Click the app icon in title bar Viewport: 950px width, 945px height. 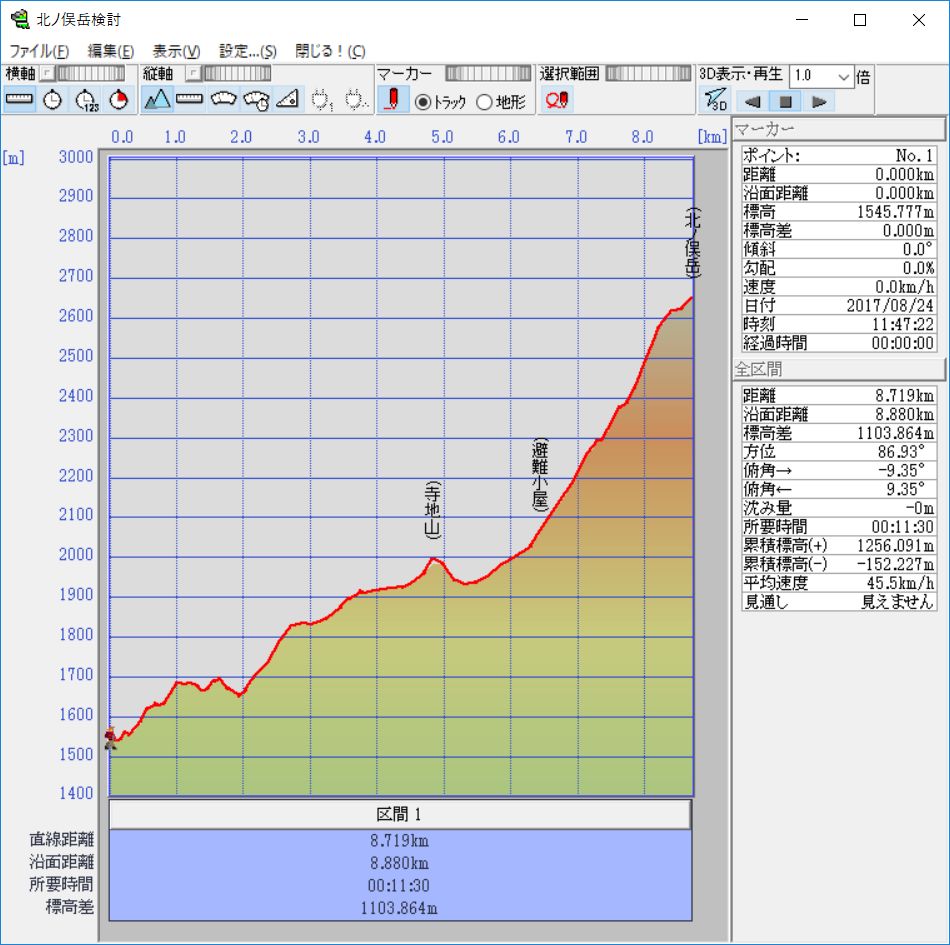click(20, 19)
